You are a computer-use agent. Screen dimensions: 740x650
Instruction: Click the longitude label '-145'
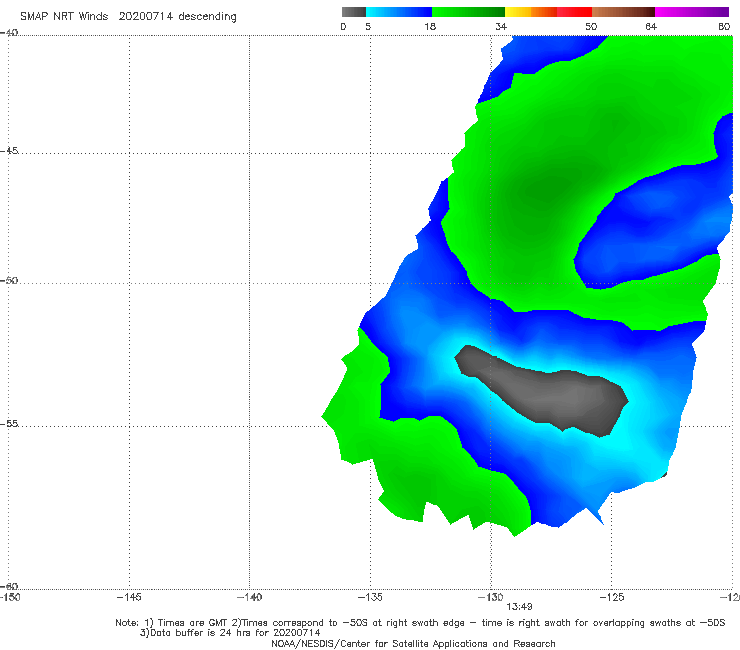[x=129, y=597]
